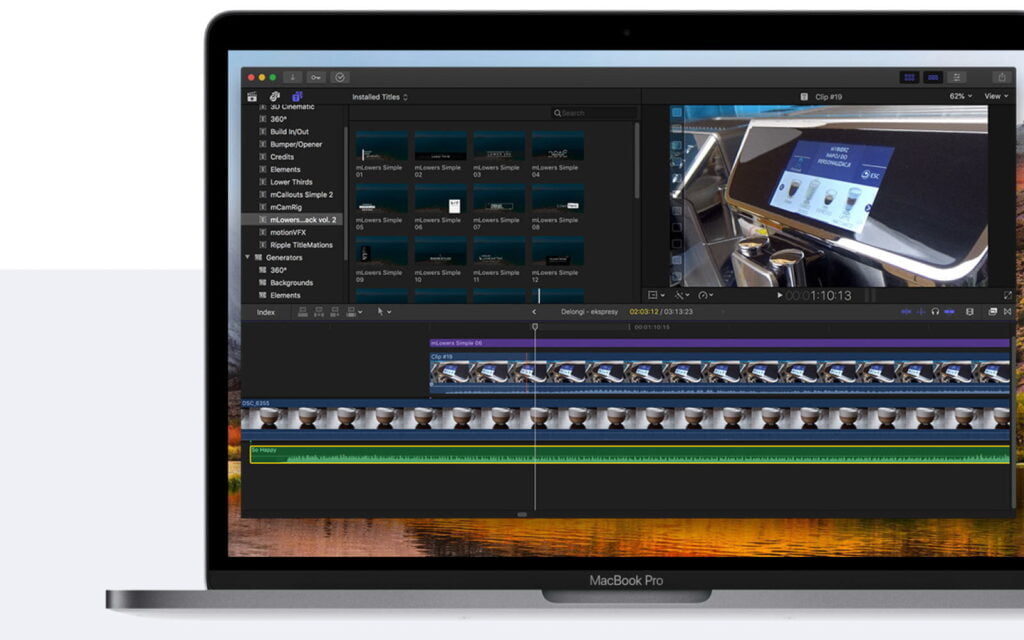Show the Transitions browser icon

pos(1008,312)
